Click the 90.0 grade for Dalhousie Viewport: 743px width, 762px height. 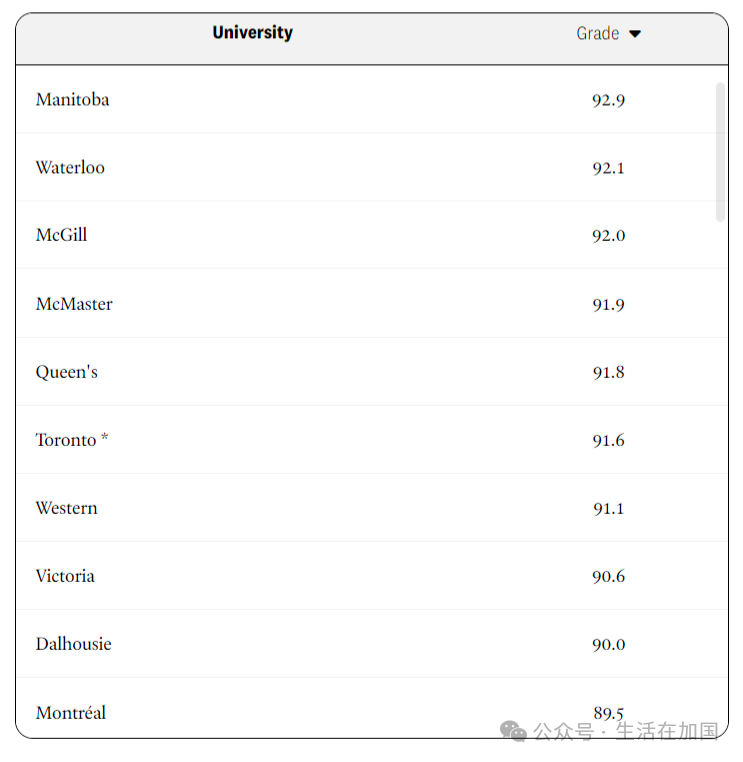coord(608,645)
